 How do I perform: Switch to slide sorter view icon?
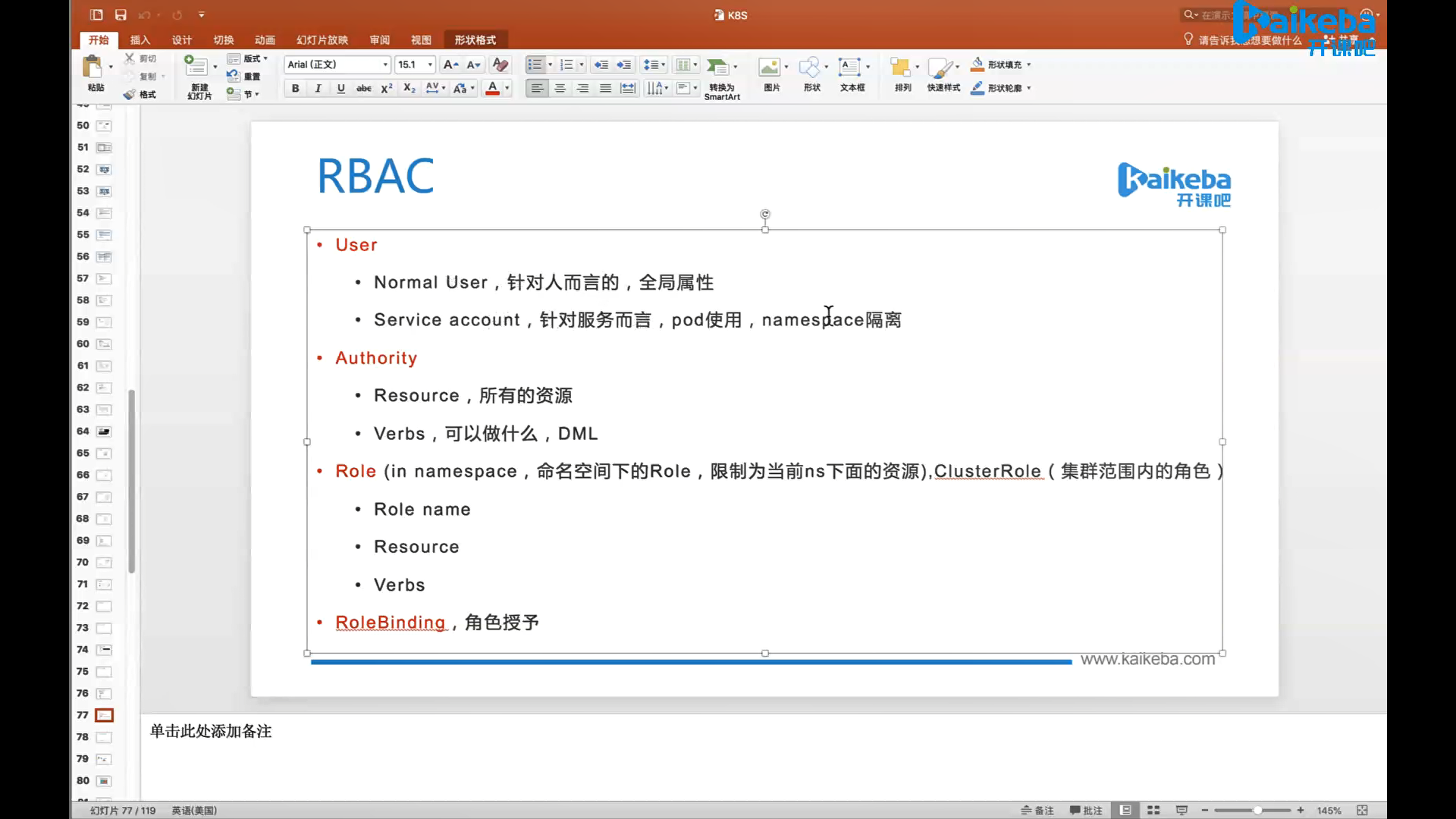coord(1153,810)
